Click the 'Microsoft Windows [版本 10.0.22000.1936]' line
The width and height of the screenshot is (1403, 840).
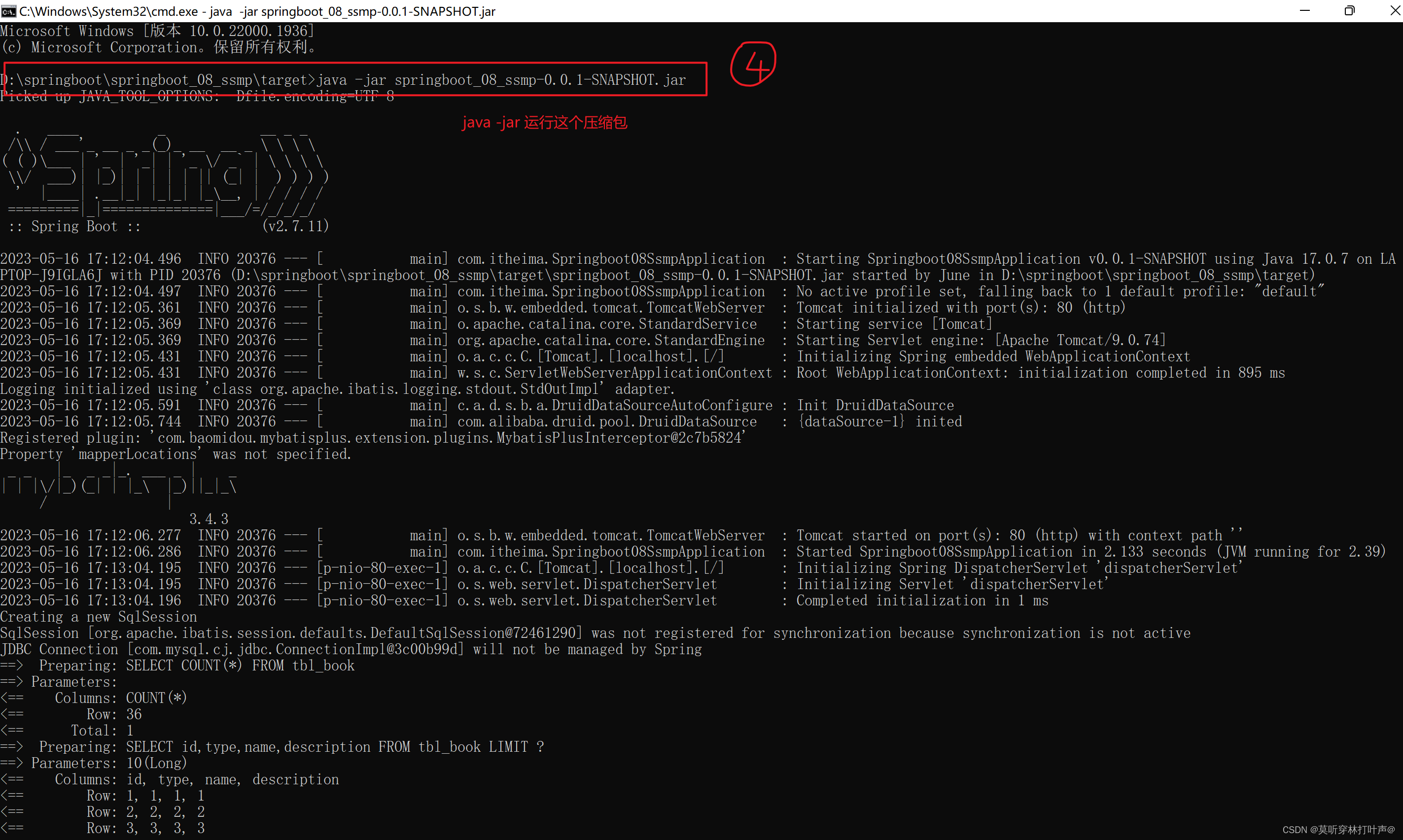tap(157, 31)
